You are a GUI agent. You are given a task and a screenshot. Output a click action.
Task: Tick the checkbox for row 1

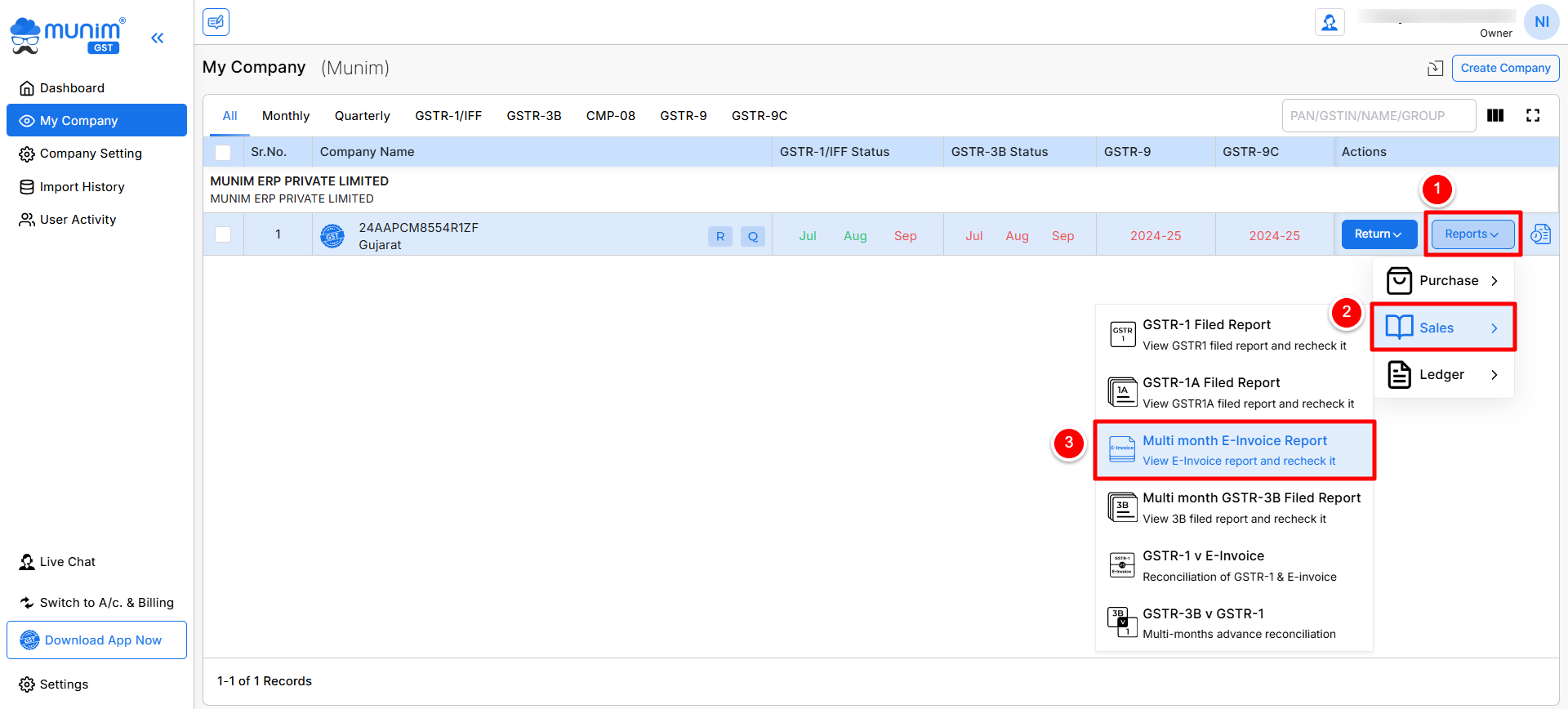point(223,234)
